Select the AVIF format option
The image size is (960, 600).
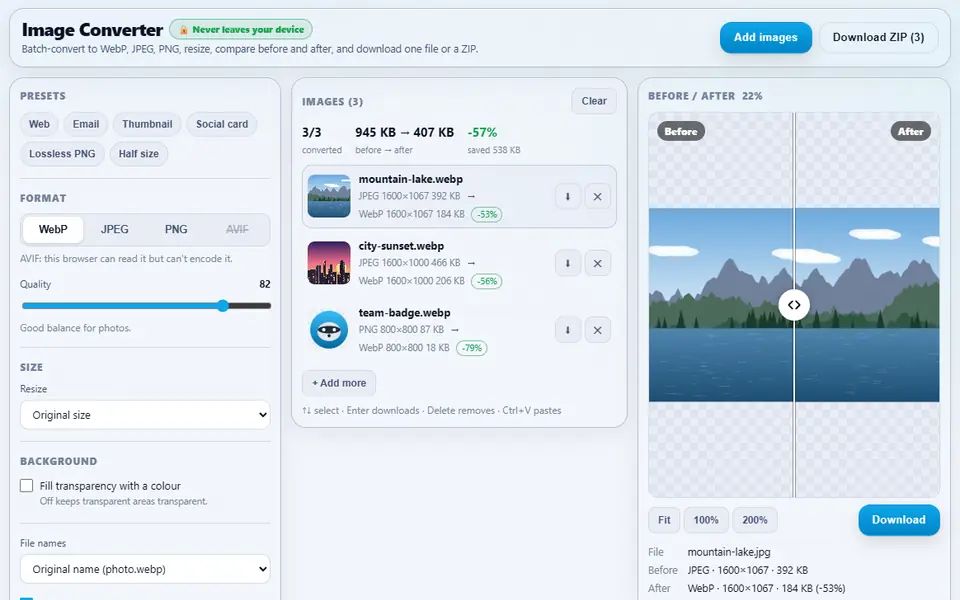(x=237, y=230)
